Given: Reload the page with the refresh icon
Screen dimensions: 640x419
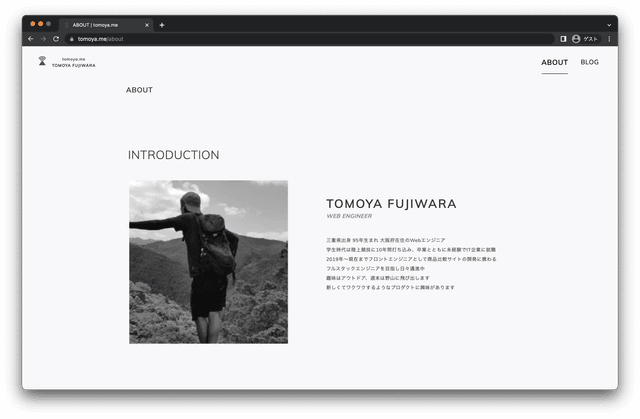Looking at the screenshot, I should (56, 39).
